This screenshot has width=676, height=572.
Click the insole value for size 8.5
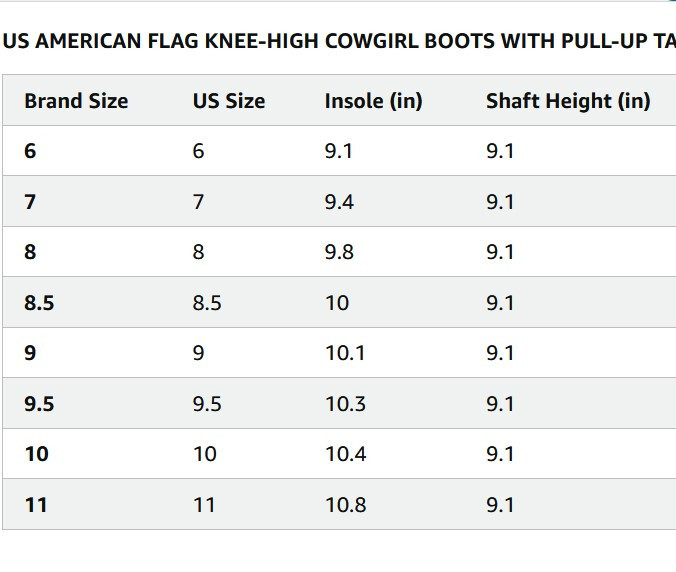pos(337,303)
